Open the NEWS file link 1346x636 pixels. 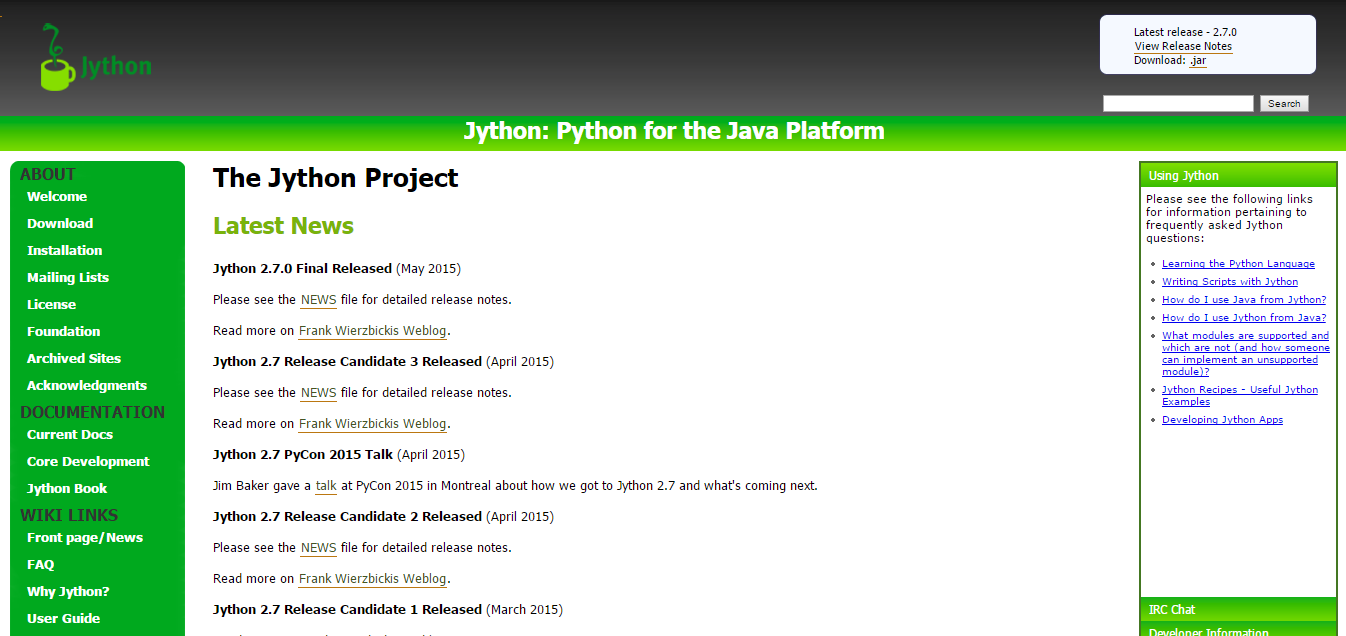pos(318,299)
